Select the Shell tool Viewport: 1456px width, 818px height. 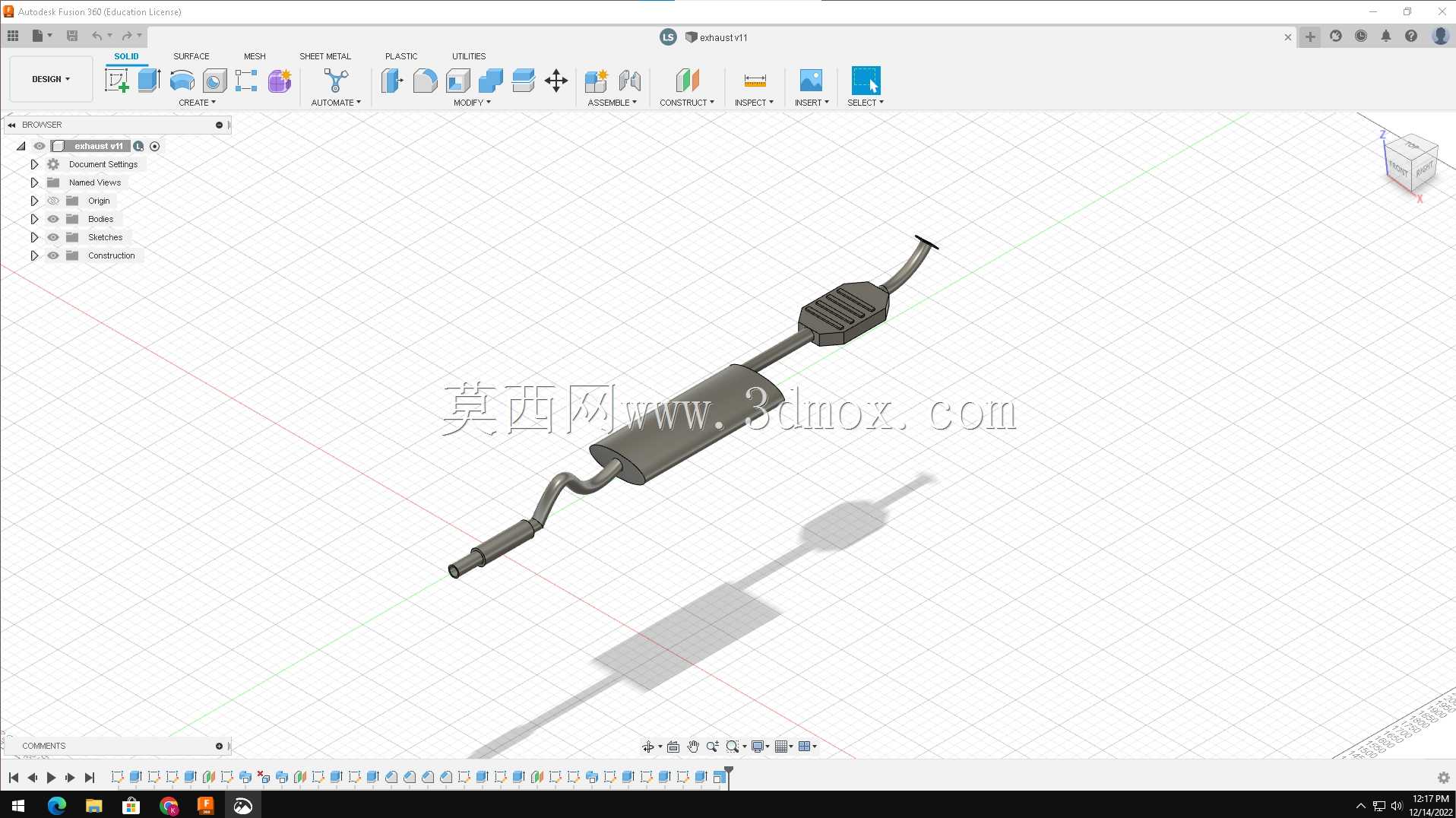(x=457, y=81)
